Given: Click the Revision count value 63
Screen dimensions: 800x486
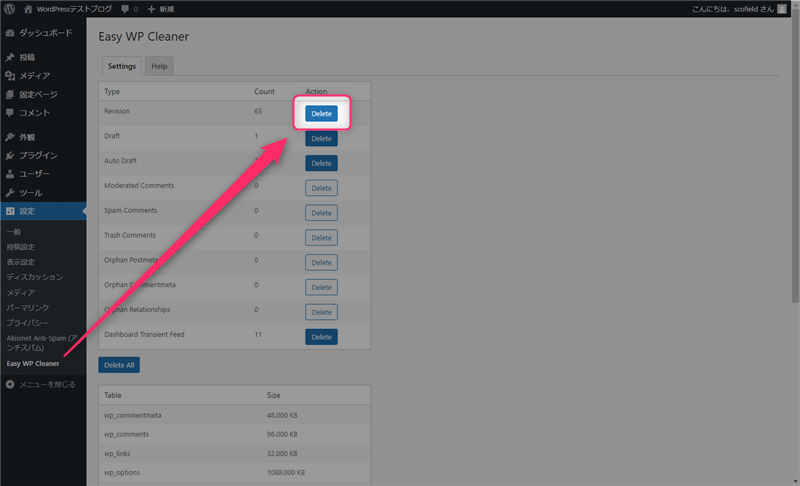Looking at the screenshot, I should click(x=258, y=111).
